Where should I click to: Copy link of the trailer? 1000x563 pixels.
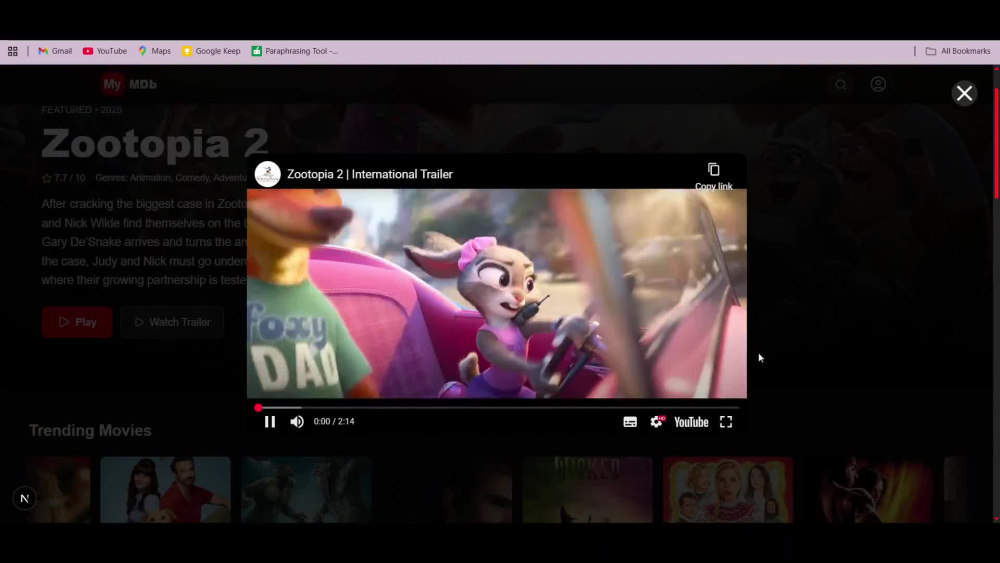(714, 176)
